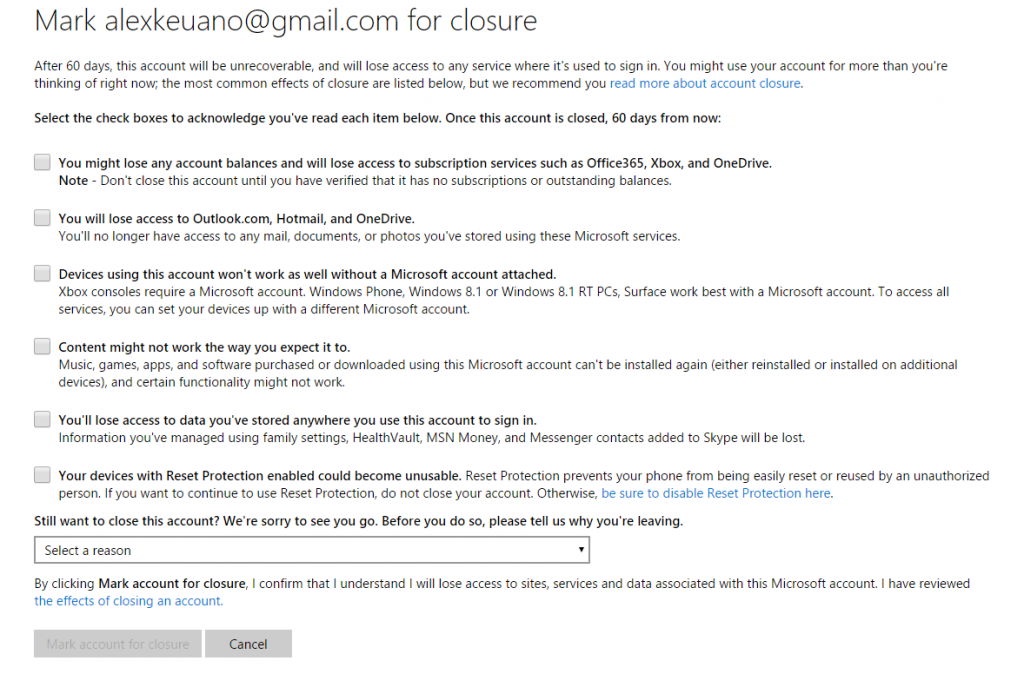This screenshot has height=674, width=1024.
Task: Check the 'Content might not work' checkbox
Action: (x=42, y=346)
